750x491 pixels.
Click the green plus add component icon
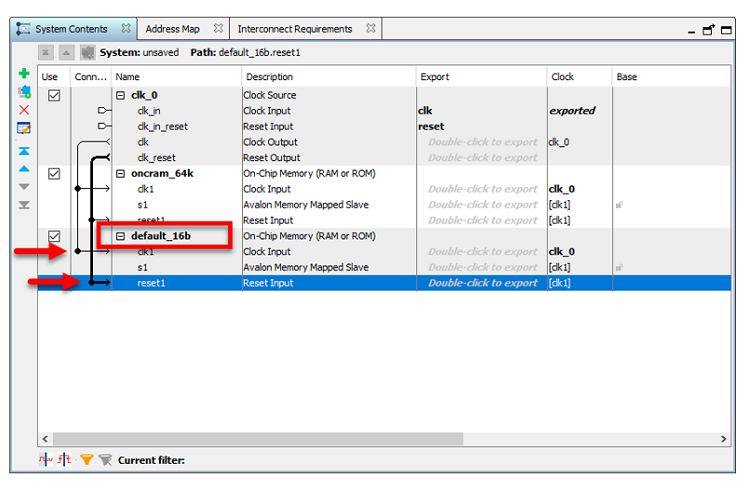coord(24,73)
